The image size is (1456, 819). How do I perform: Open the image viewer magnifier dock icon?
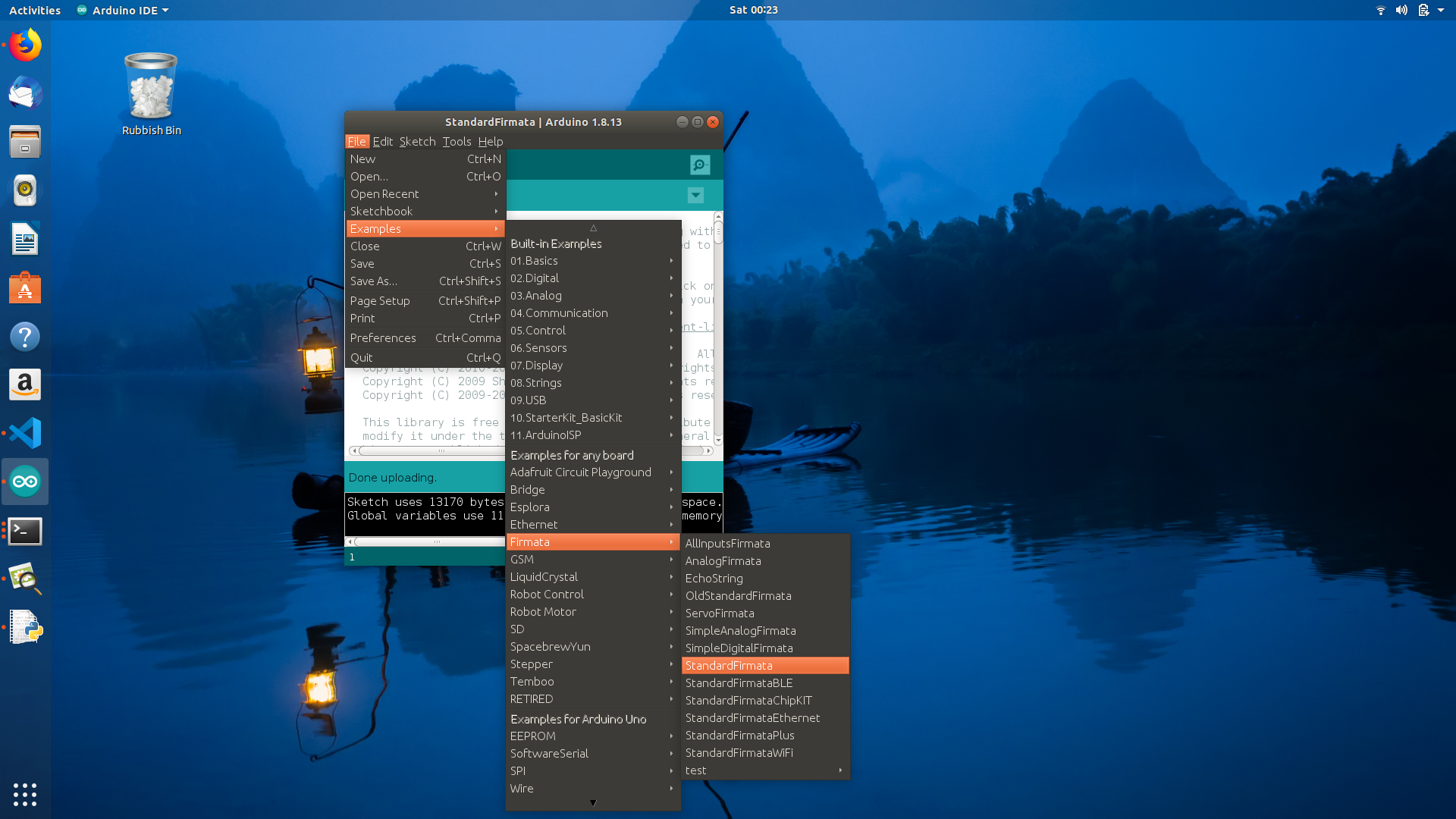point(25,579)
